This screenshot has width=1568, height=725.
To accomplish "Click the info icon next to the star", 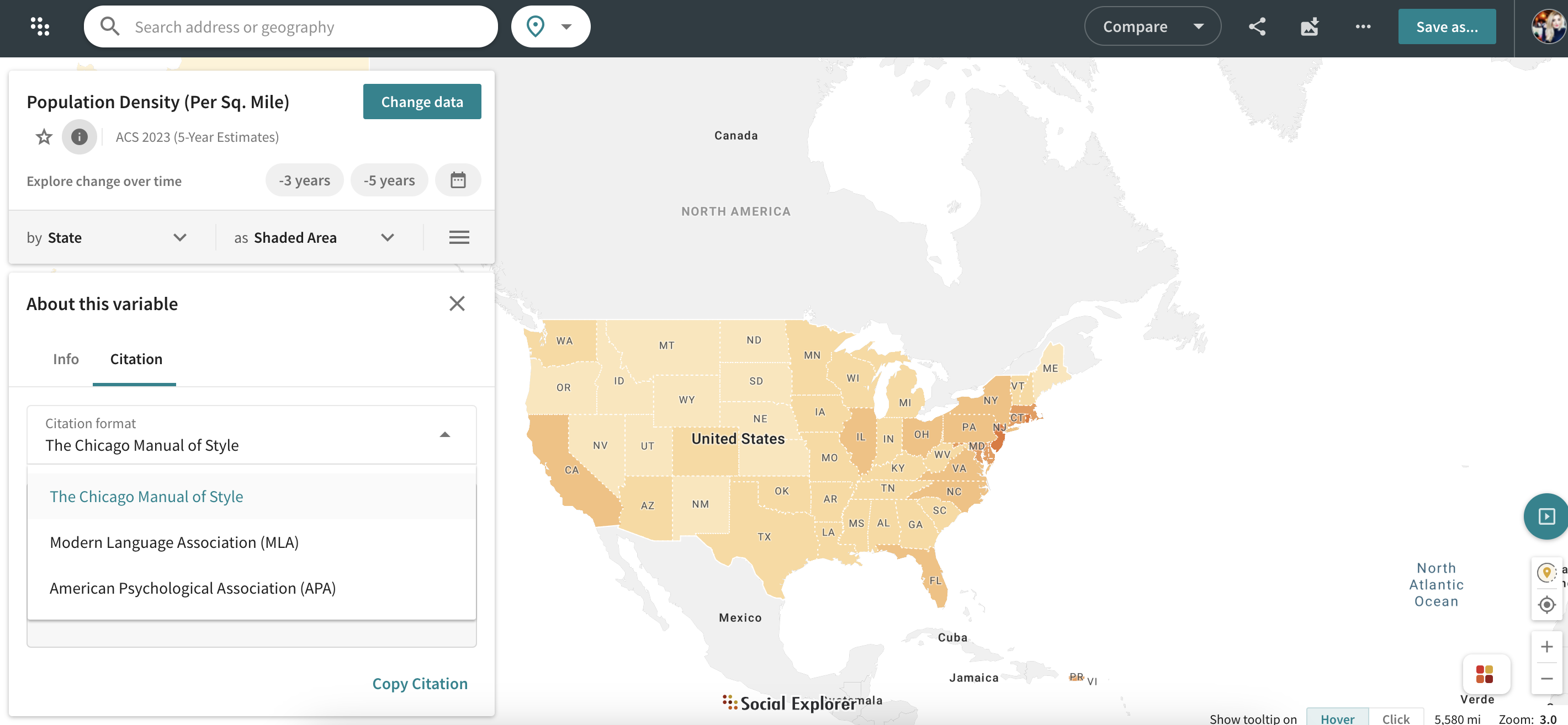I will click(79, 137).
